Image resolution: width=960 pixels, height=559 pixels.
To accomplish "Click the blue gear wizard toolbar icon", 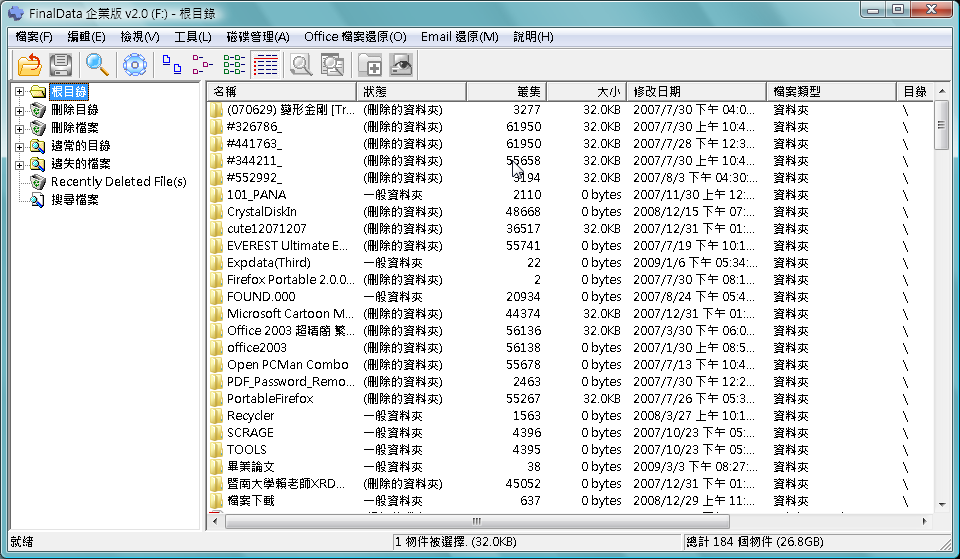I will click(x=135, y=64).
